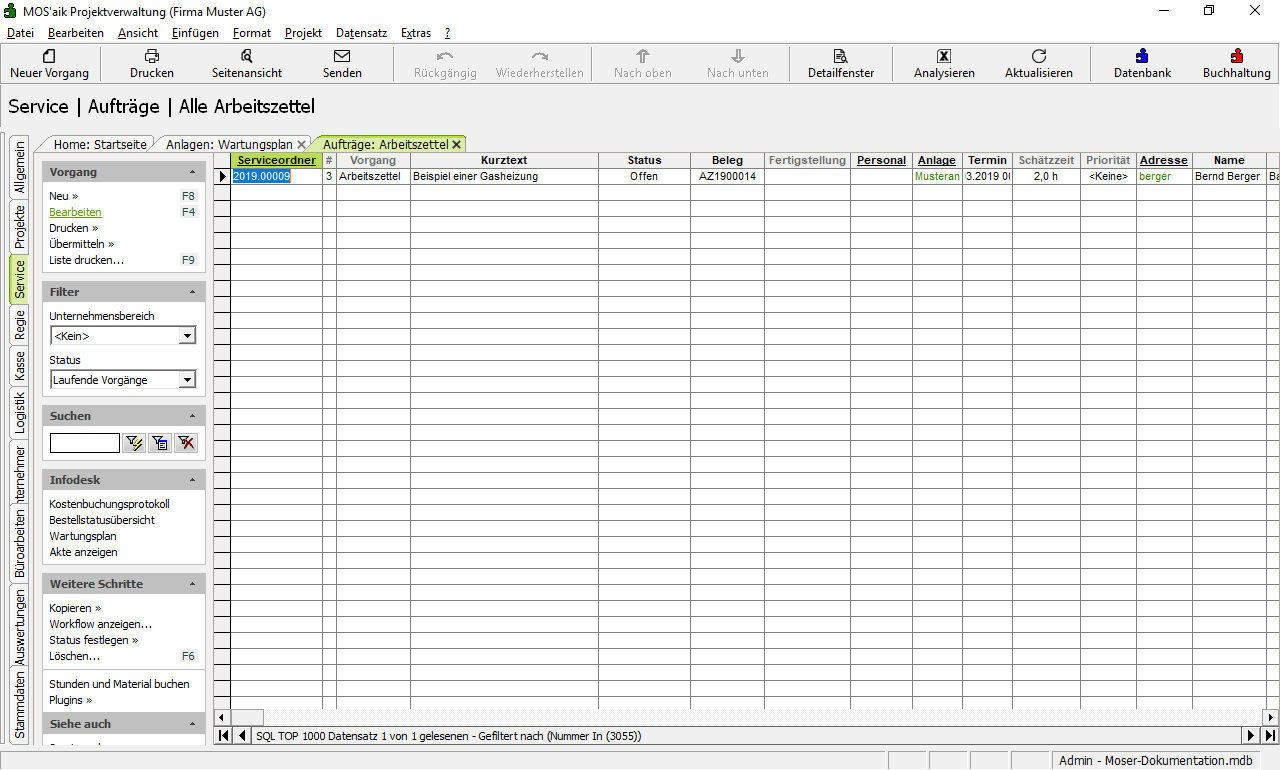Open Seitenansicht print preview
Screen dimensions: 1280x770
click(247, 56)
